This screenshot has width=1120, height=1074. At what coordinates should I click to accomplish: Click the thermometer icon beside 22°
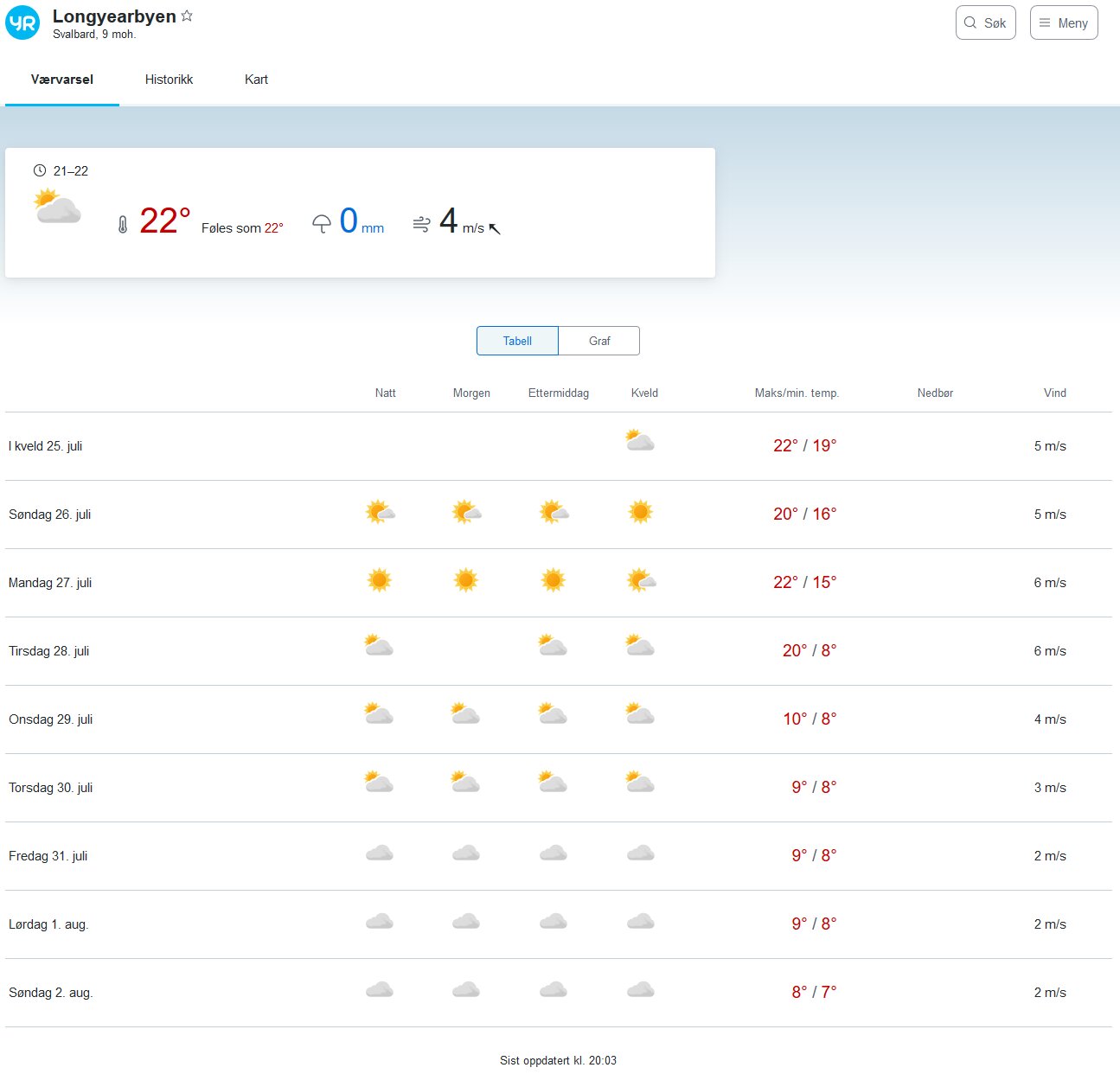click(x=123, y=225)
